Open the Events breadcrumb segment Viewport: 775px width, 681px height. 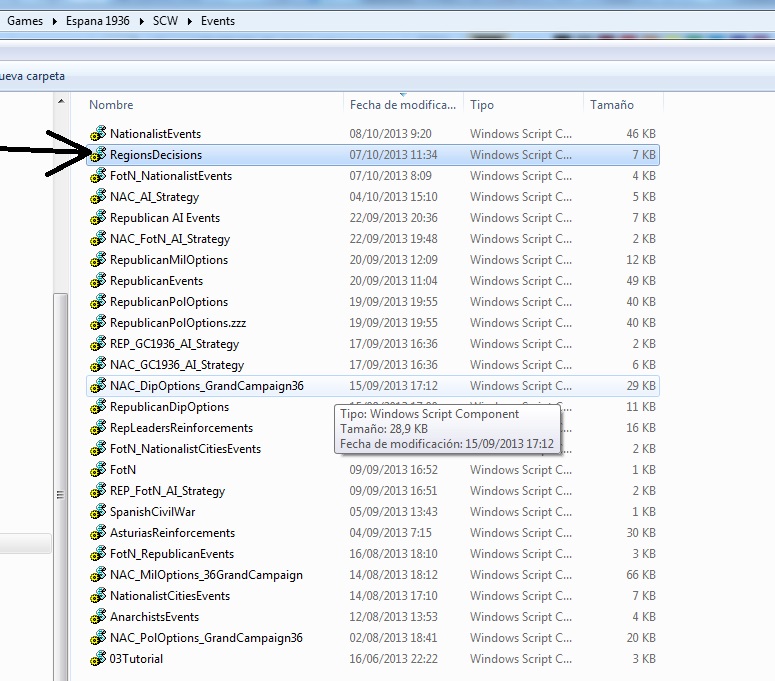tap(219, 20)
